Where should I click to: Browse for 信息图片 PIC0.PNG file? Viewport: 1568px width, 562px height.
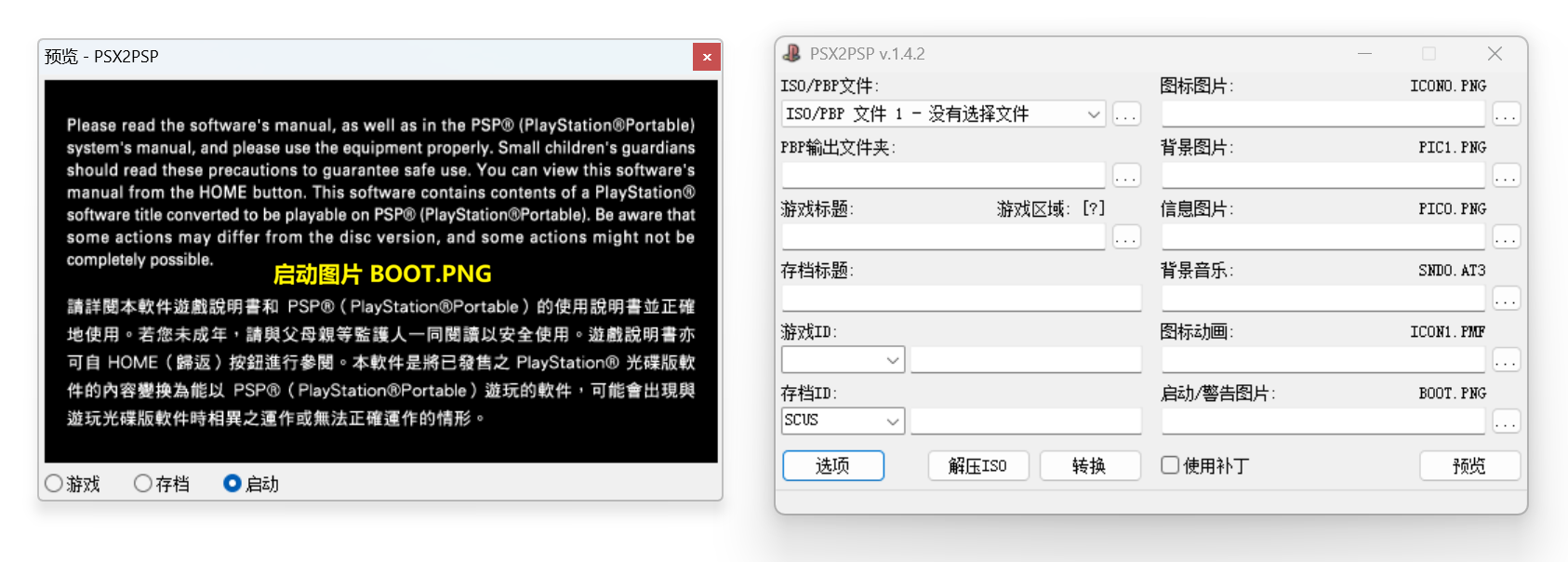1506,237
